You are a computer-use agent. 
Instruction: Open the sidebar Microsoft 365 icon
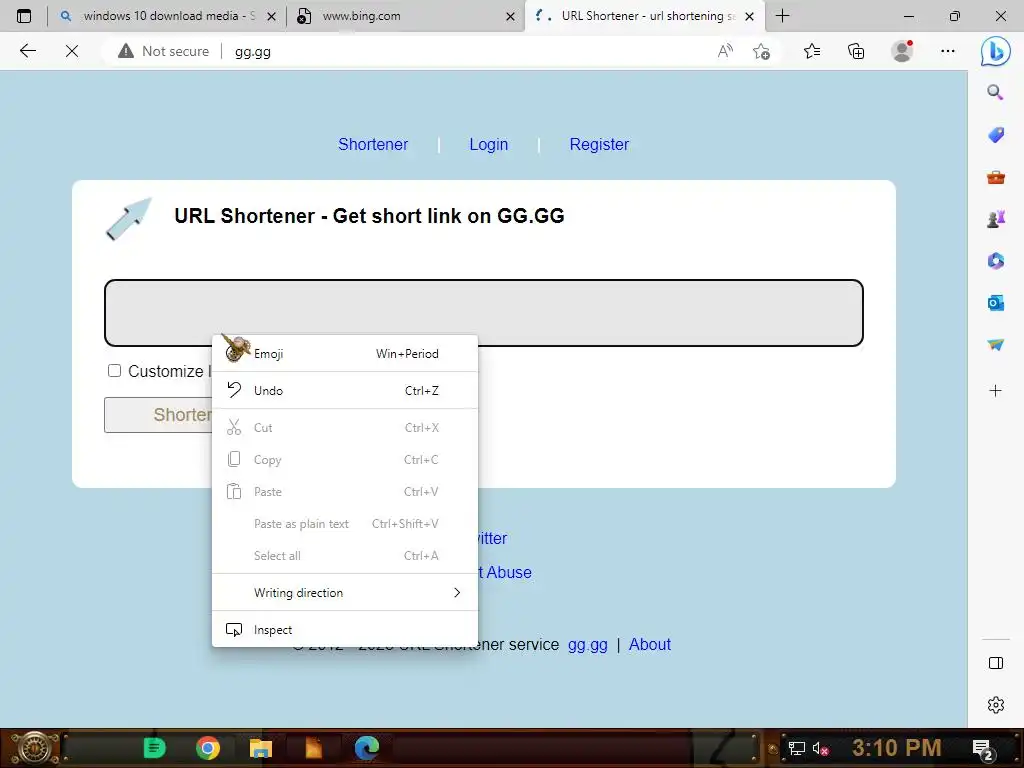point(995,261)
